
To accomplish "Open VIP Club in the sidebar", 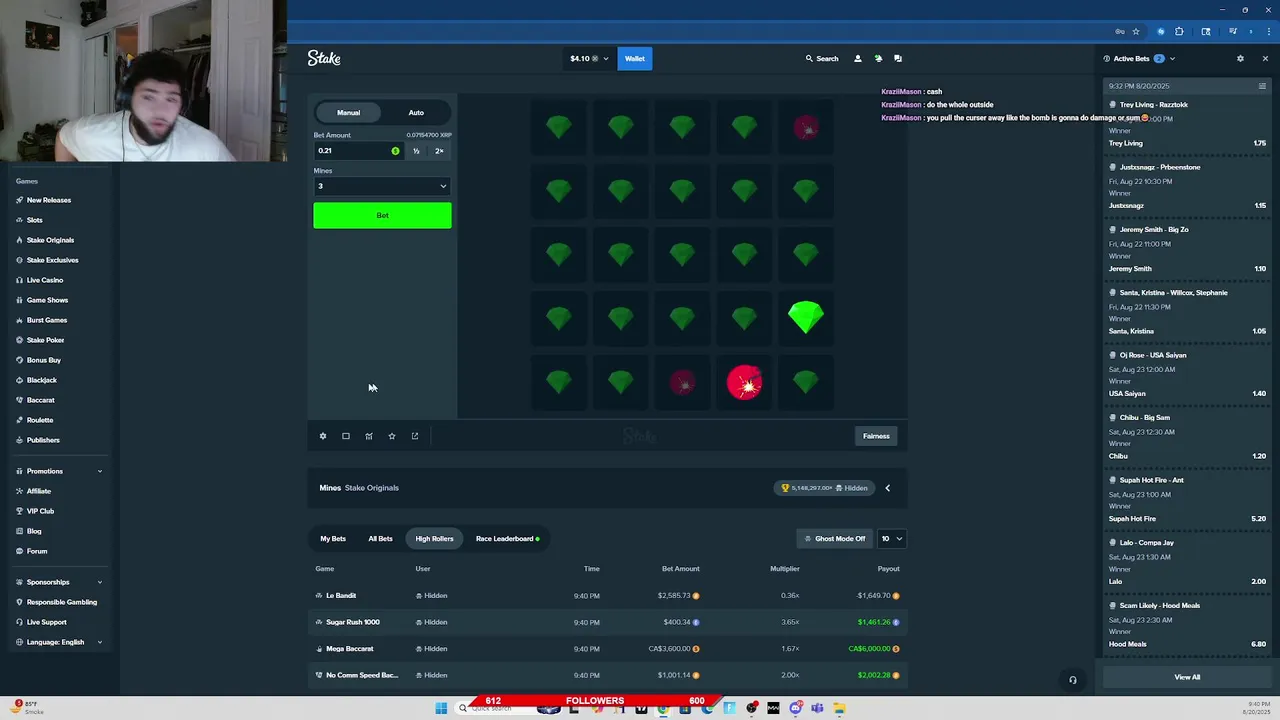I will (40, 511).
